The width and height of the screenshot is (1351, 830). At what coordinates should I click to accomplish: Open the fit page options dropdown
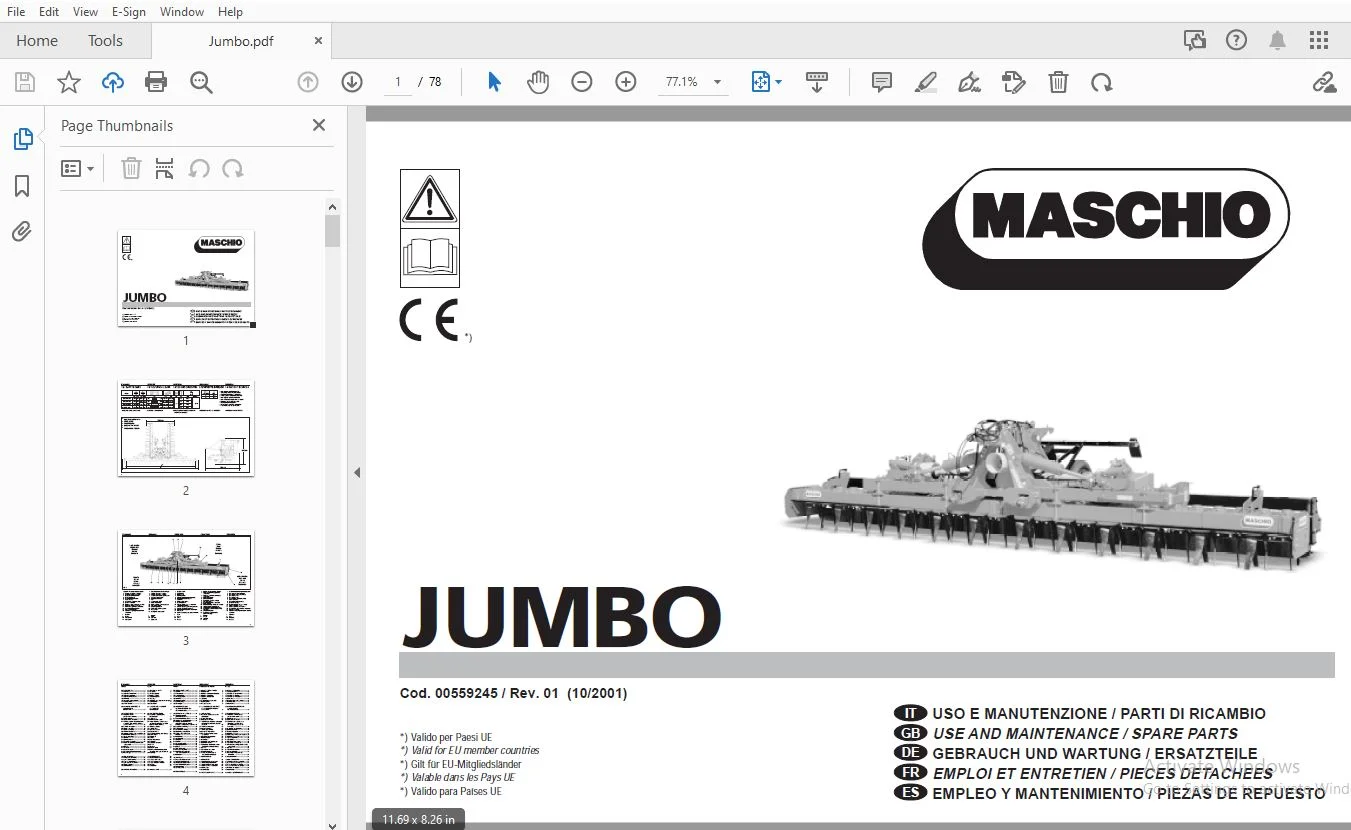[766, 82]
